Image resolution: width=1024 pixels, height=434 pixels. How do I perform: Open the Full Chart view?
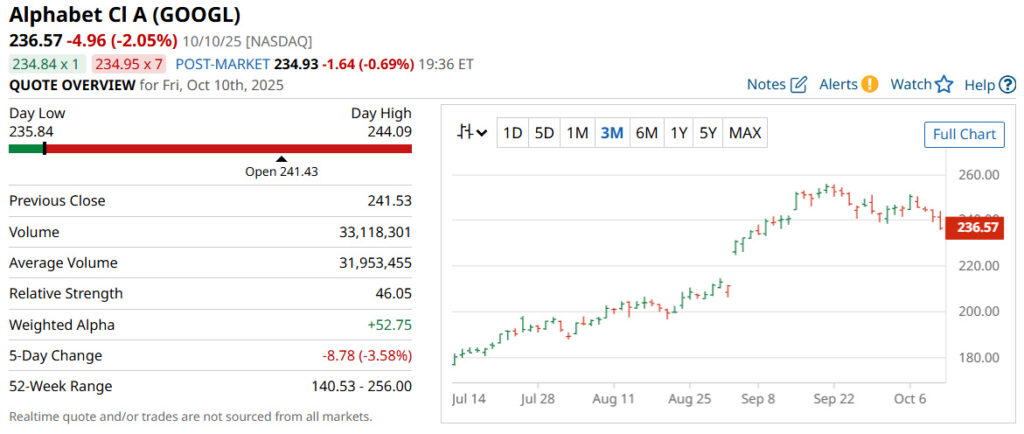pyautogui.click(x=964, y=134)
